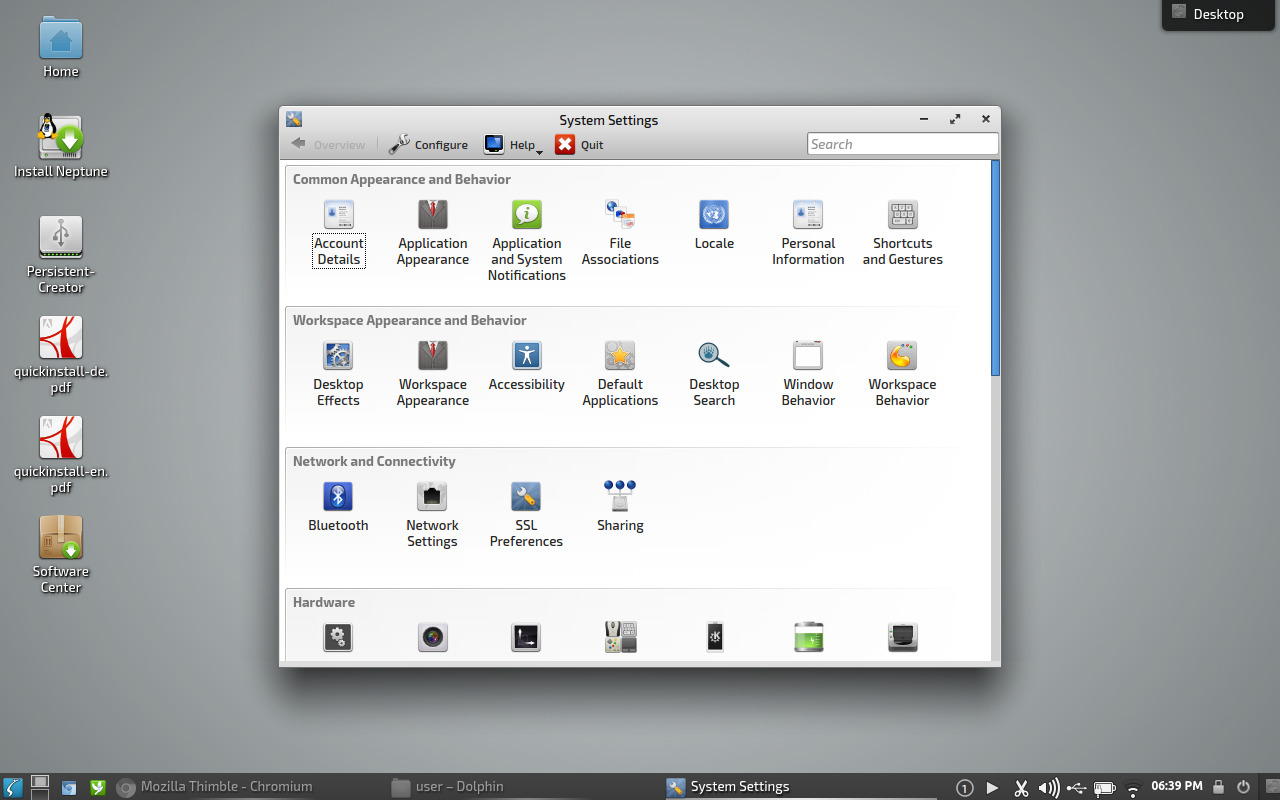Open Window Behavior settings

point(808,371)
